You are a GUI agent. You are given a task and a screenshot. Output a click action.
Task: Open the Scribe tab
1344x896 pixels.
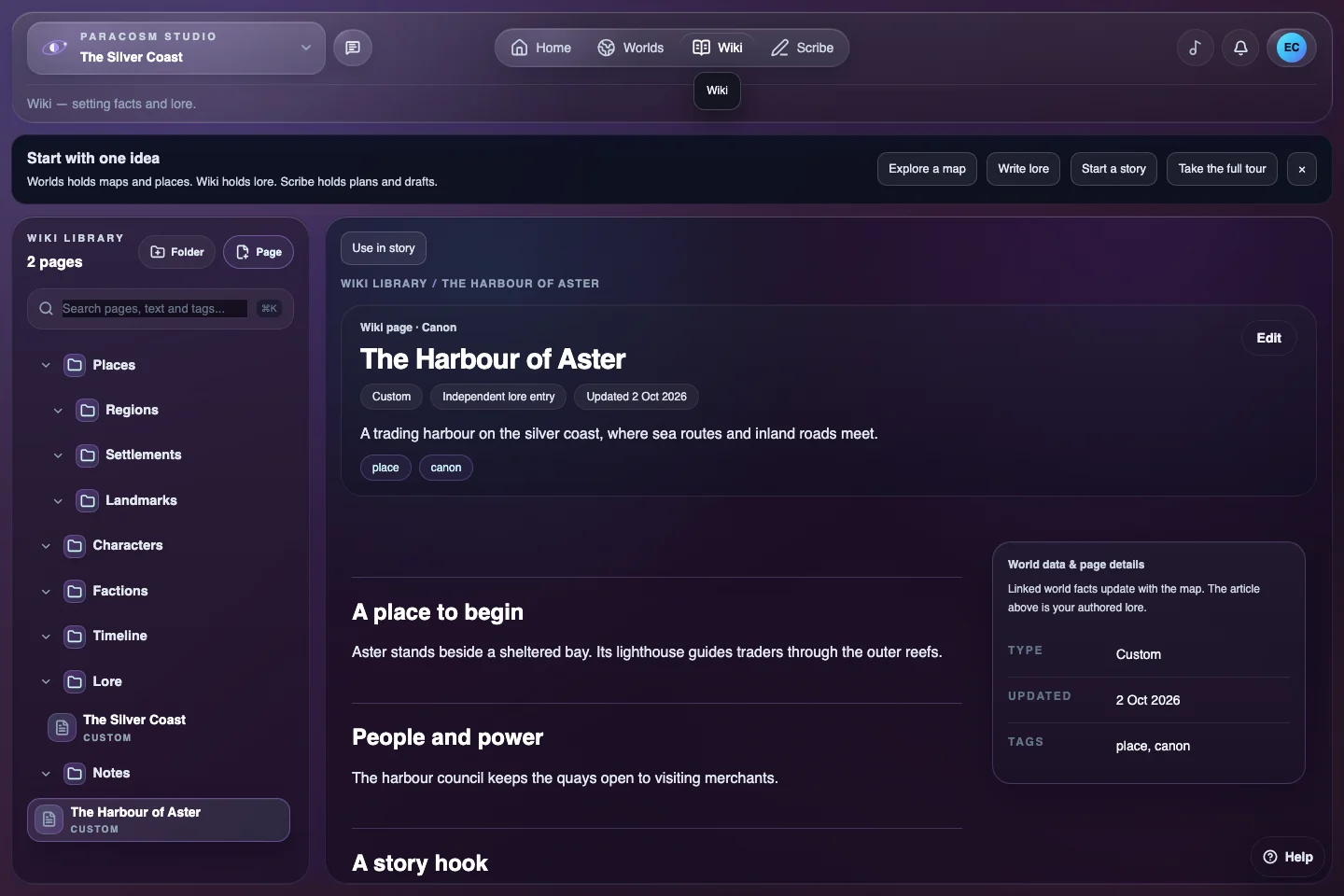(803, 48)
